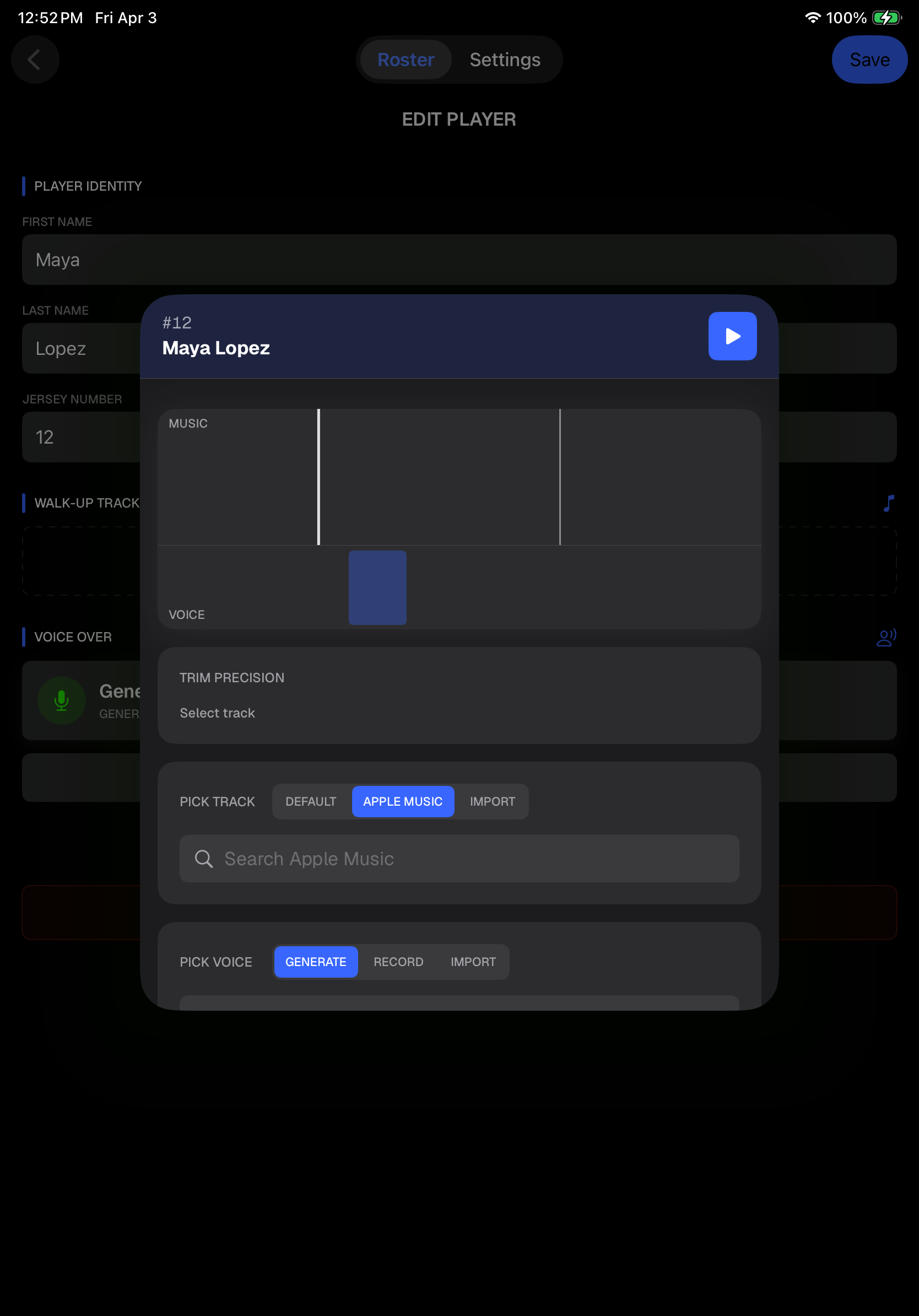
Task: Tap the magnifier icon in the search bar
Action: coord(204,859)
